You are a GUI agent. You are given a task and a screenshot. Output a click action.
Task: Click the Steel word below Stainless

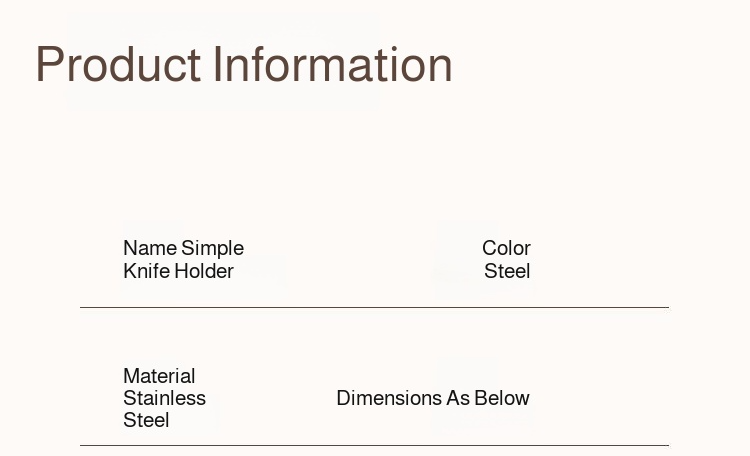click(x=146, y=420)
